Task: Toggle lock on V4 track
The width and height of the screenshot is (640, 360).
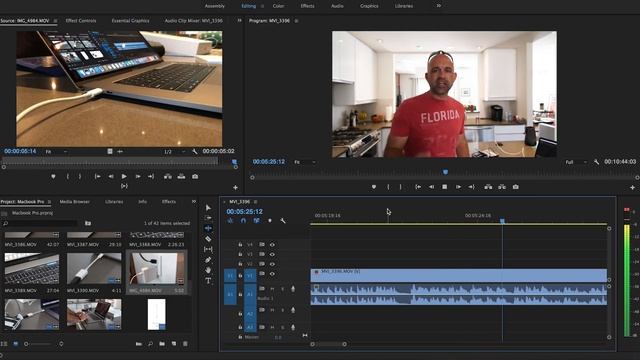Action: click(x=240, y=244)
